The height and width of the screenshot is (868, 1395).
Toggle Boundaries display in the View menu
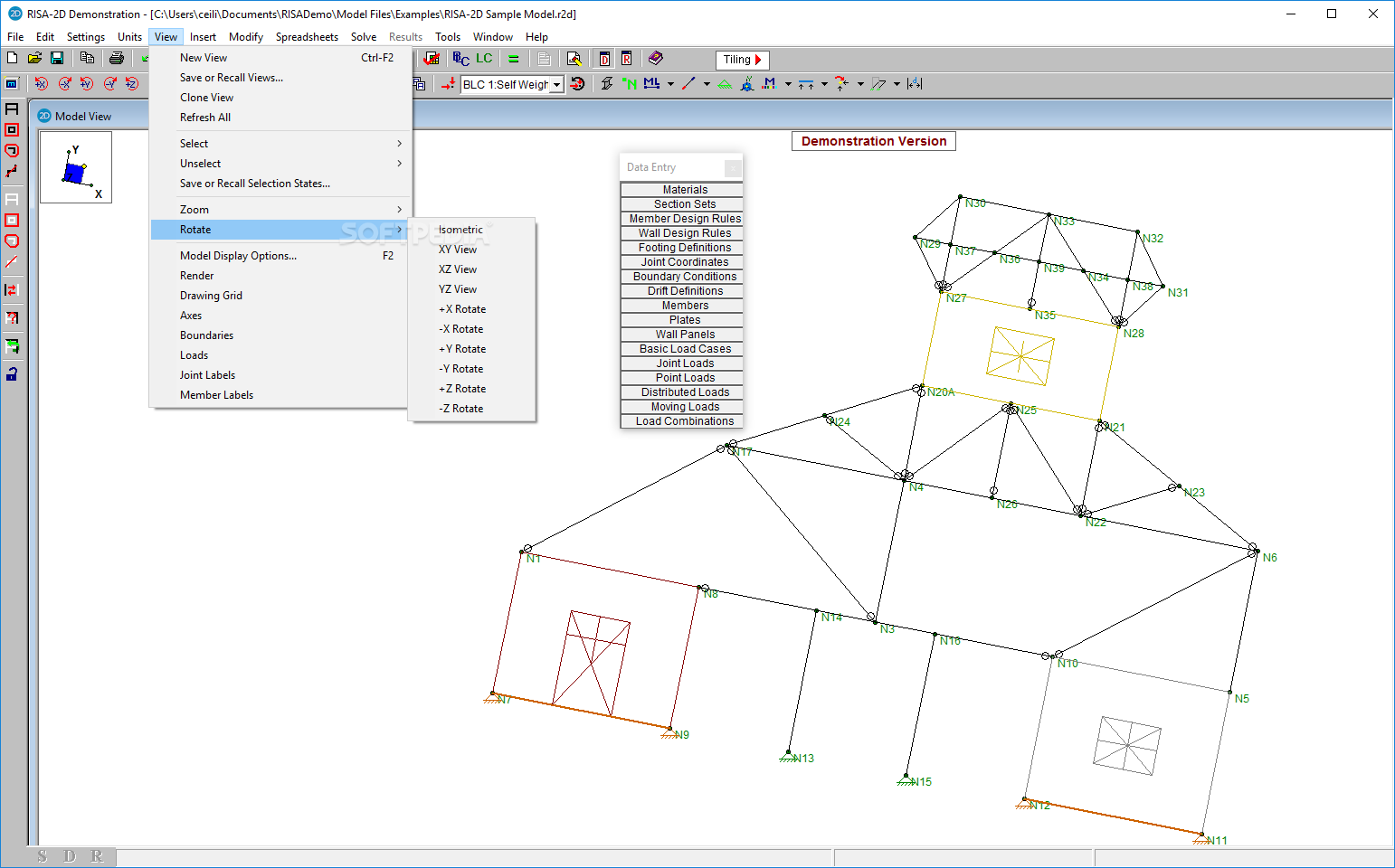[x=280, y=335]
